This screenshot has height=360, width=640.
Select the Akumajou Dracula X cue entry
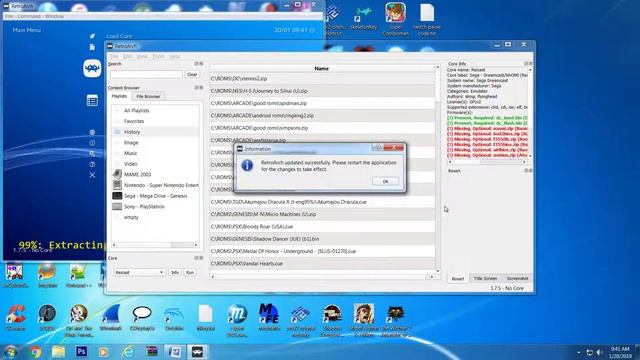pos(322,202)
